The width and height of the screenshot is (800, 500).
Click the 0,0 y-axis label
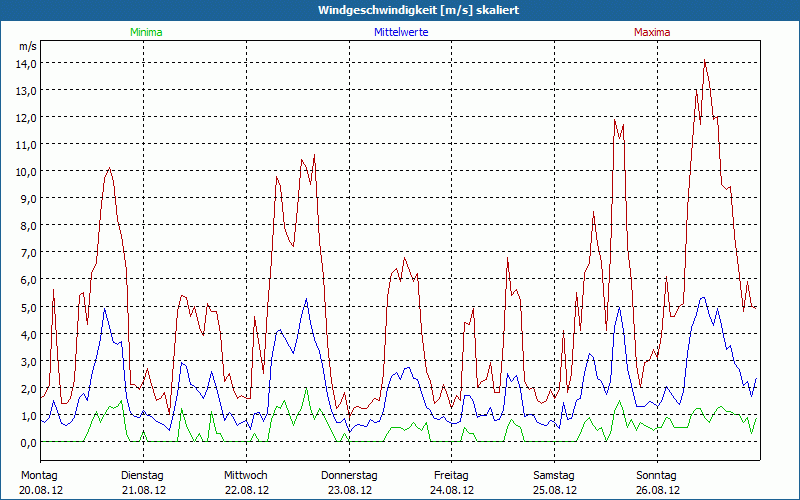(27, 442)
